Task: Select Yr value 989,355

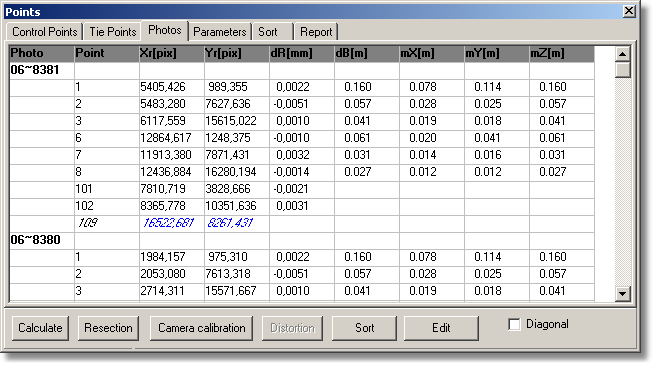Action: [x=228, y=87]
